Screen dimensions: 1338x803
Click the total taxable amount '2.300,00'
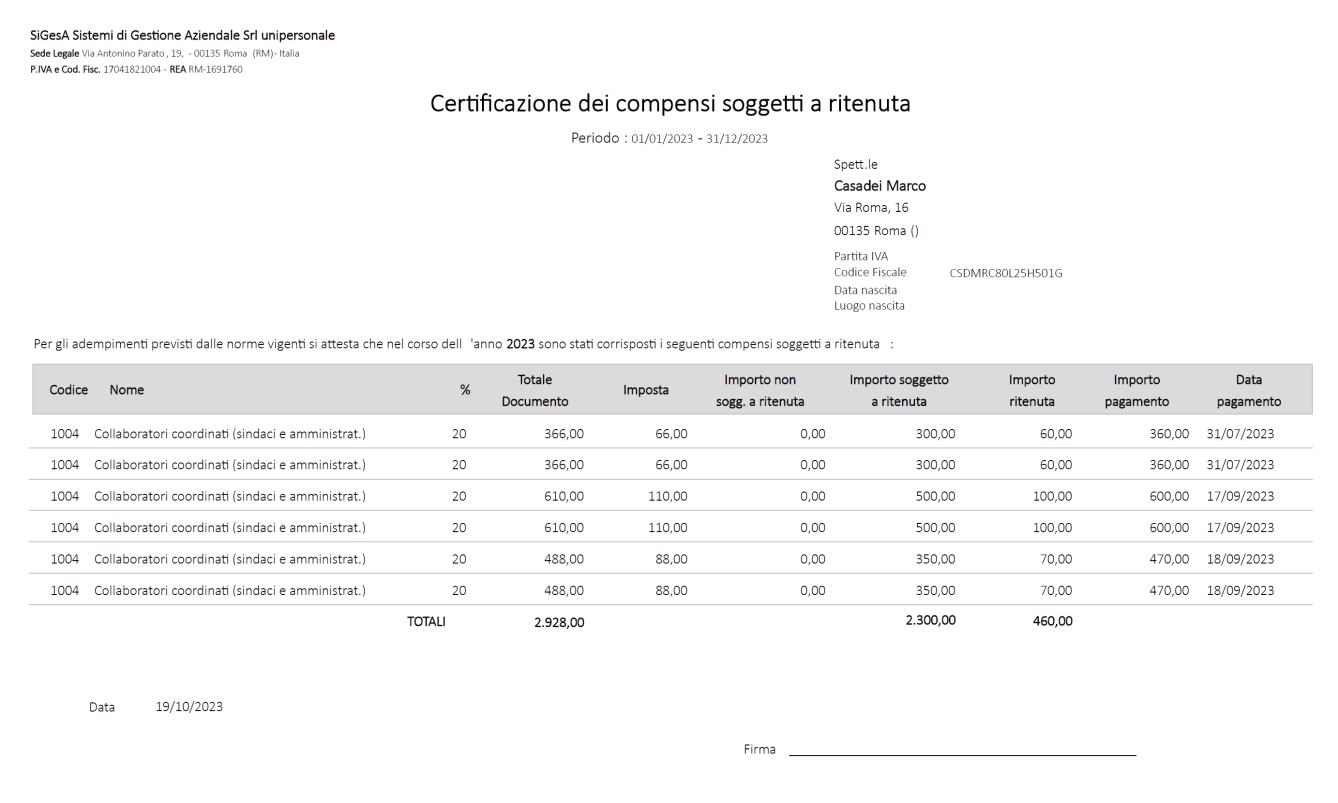coord(930,621)
